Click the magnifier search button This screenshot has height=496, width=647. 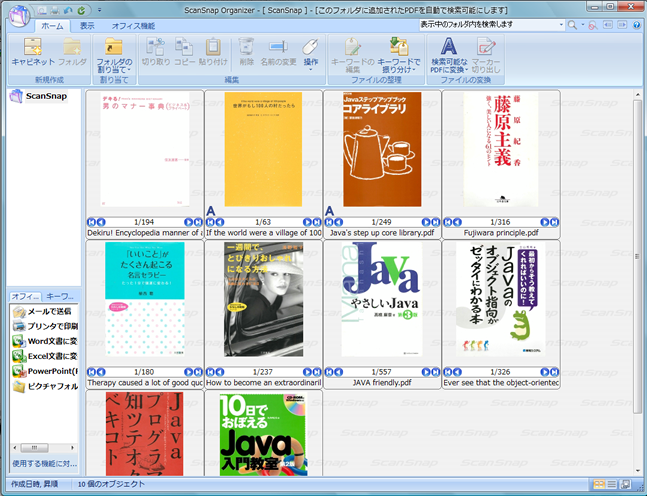572,25
